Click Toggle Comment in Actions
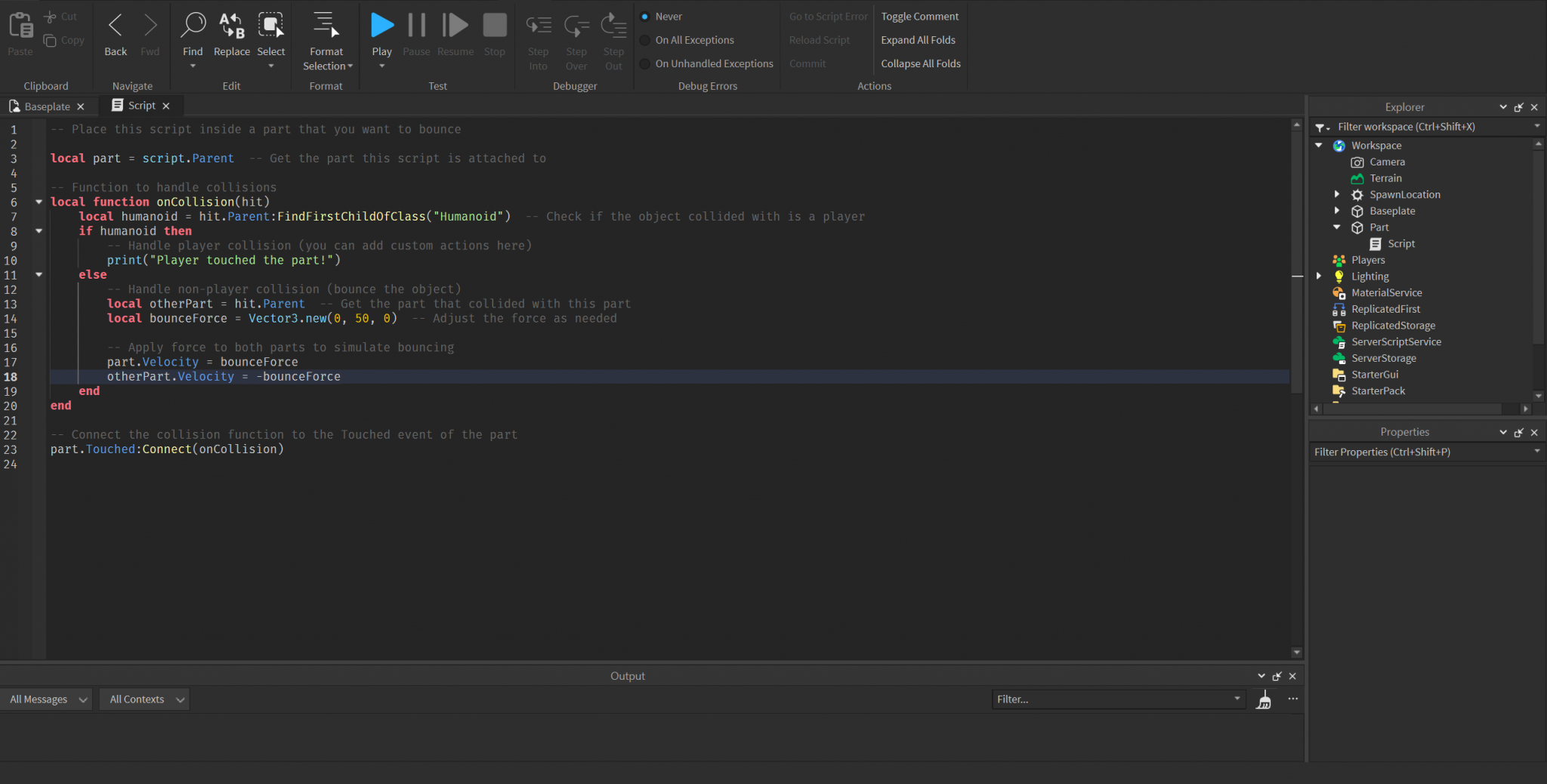 920,16
